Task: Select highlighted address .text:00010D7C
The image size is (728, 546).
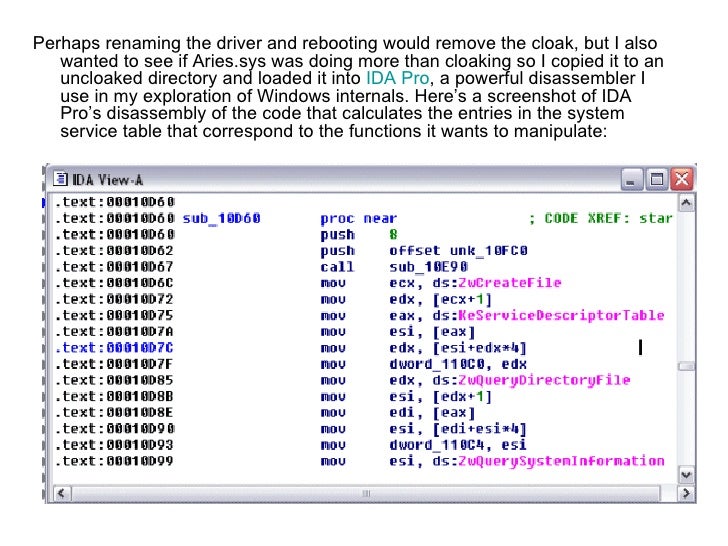Action: coord(114,348)
